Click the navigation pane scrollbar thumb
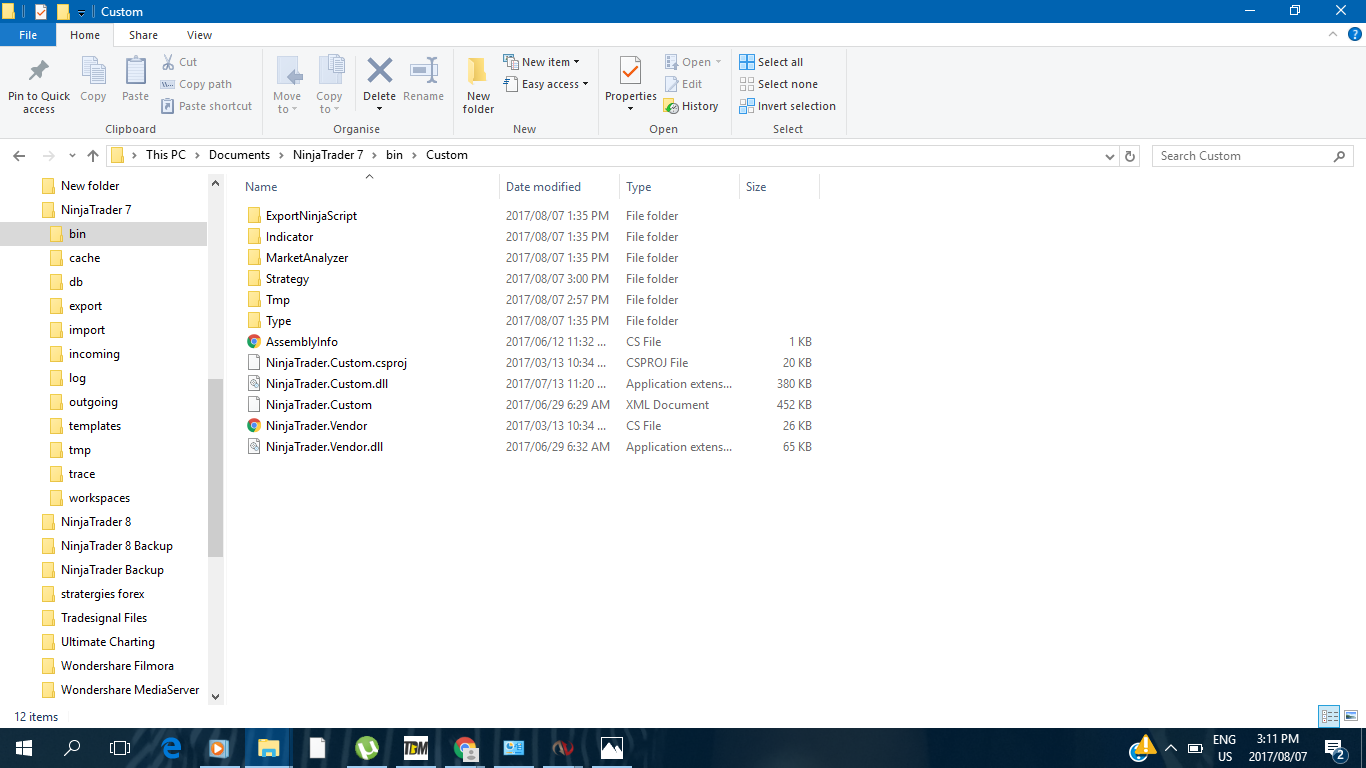The height and width of the screenshot is (768, 1366). tap(215, 468)
